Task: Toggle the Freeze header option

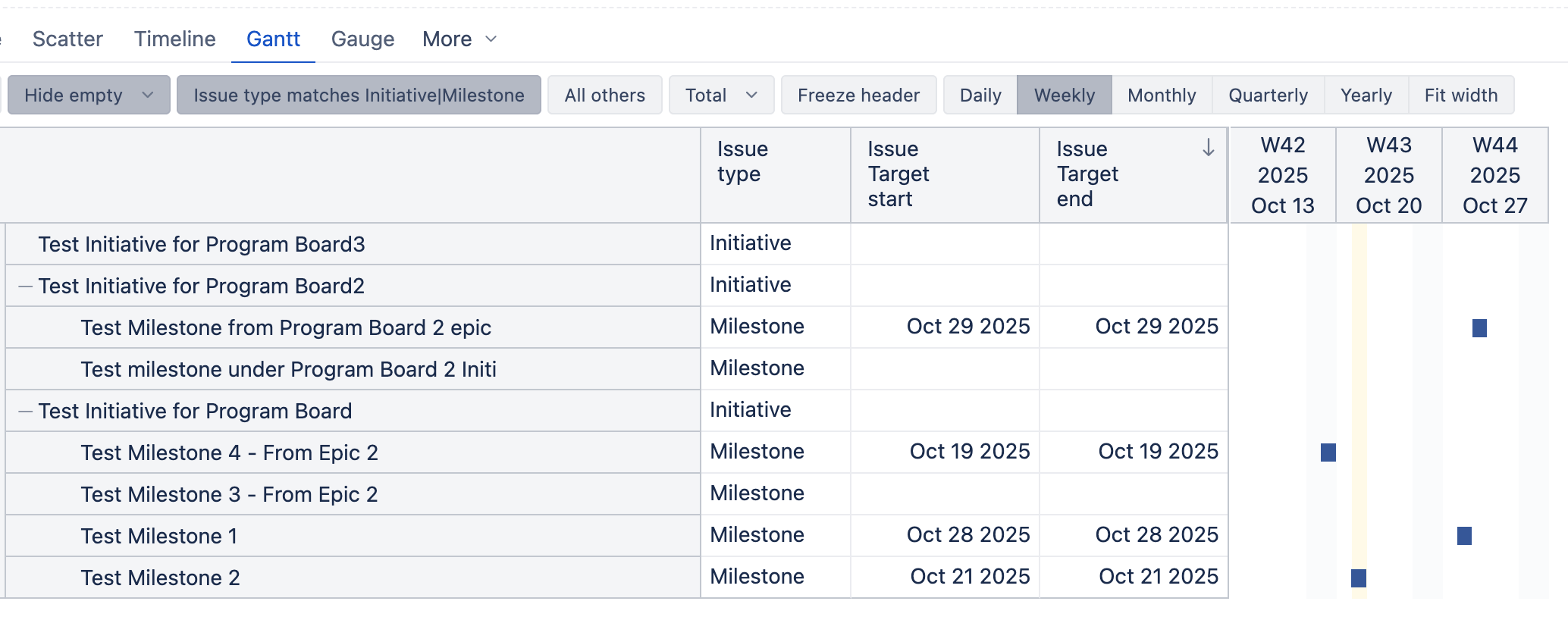Action: [x=858, y=96]
